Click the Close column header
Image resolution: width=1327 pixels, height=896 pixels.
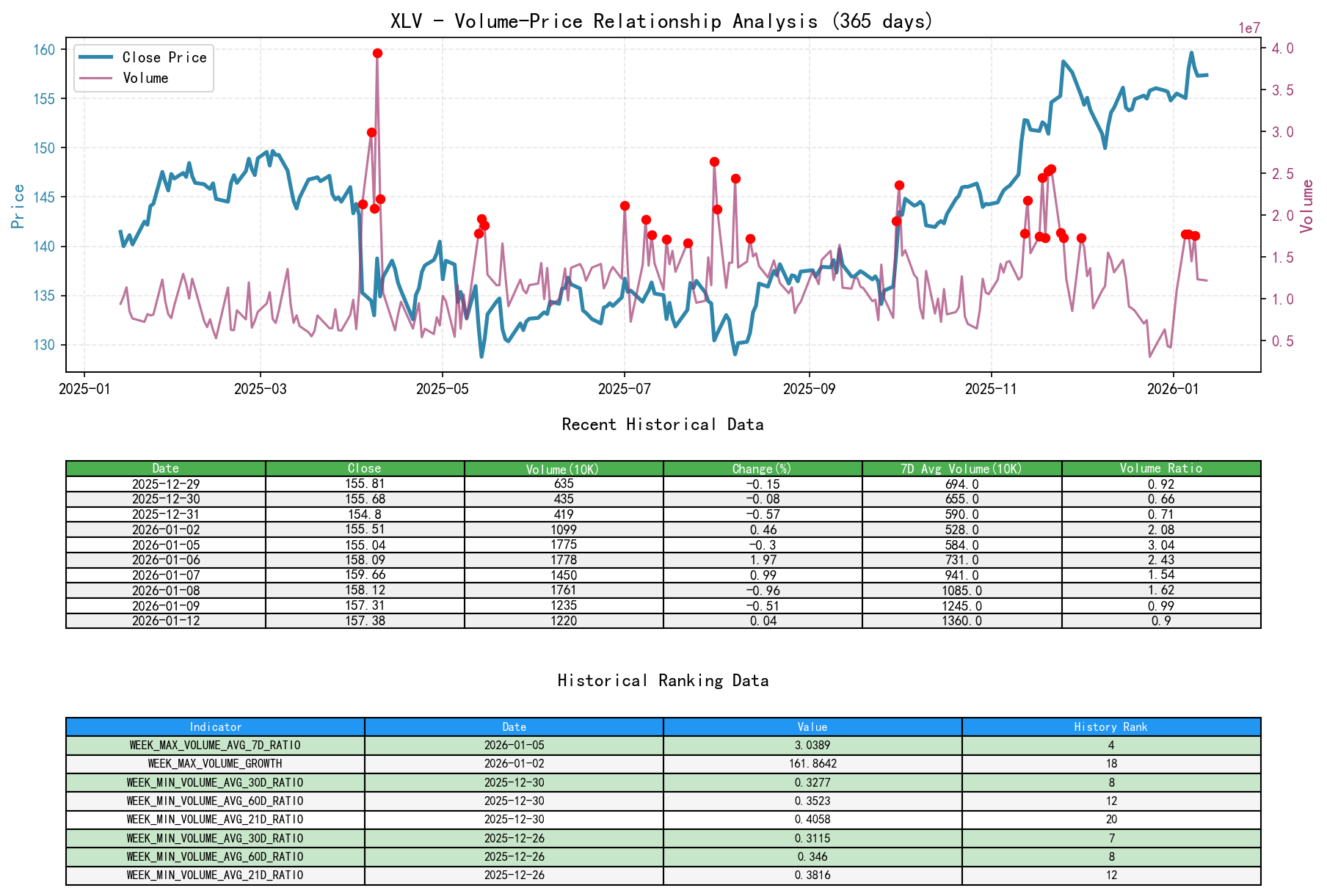pos(364,468)
